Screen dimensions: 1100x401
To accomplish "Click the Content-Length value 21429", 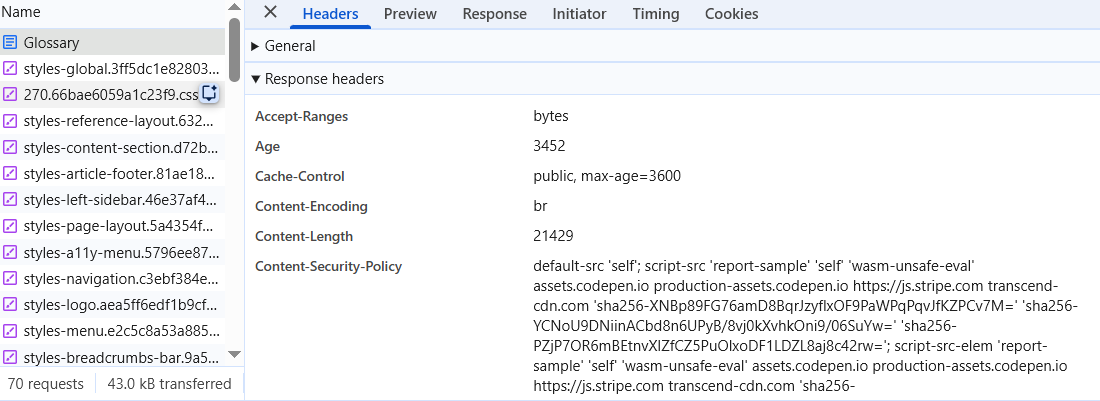I will point(554,237).
